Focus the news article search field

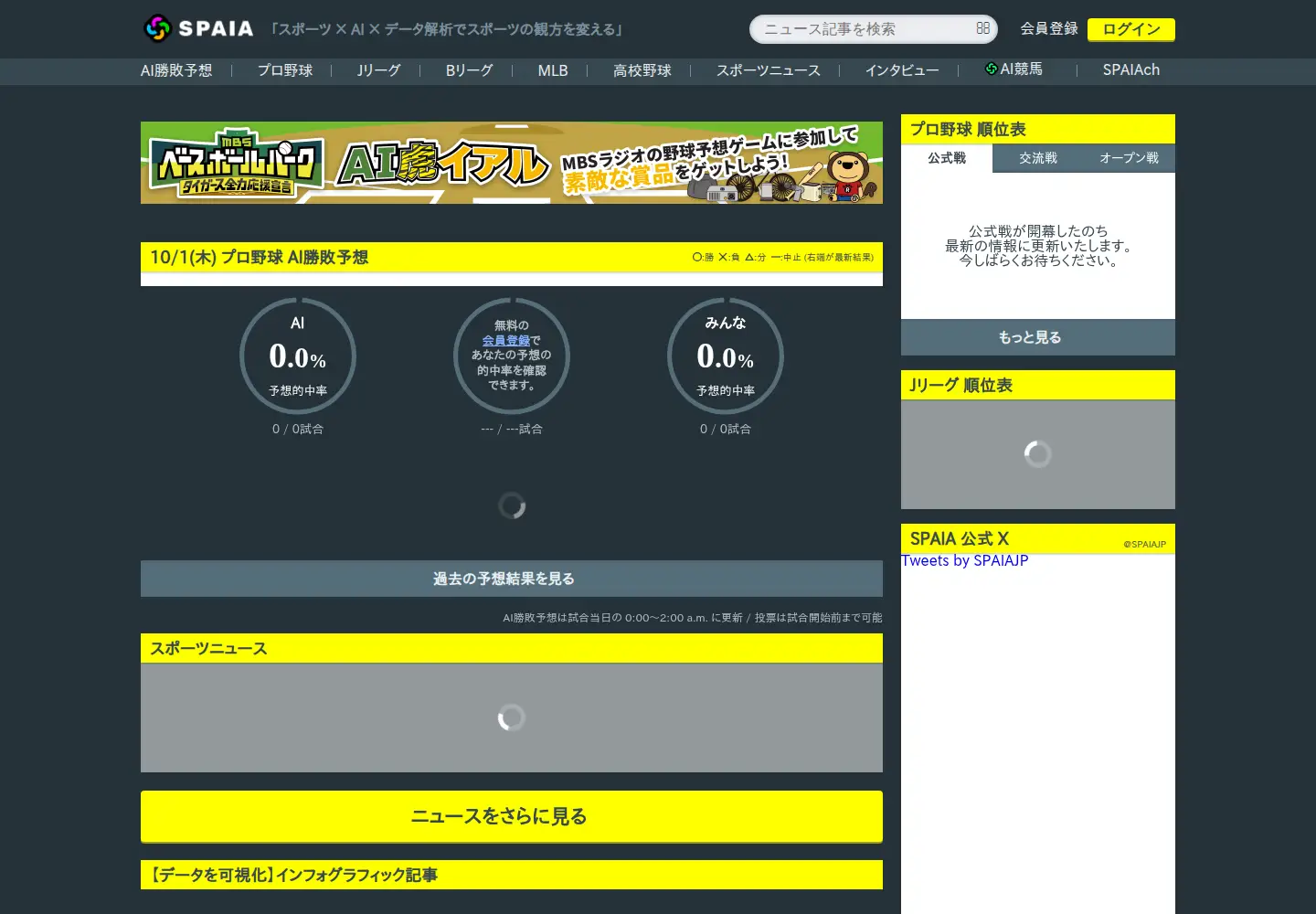(874, 29)
